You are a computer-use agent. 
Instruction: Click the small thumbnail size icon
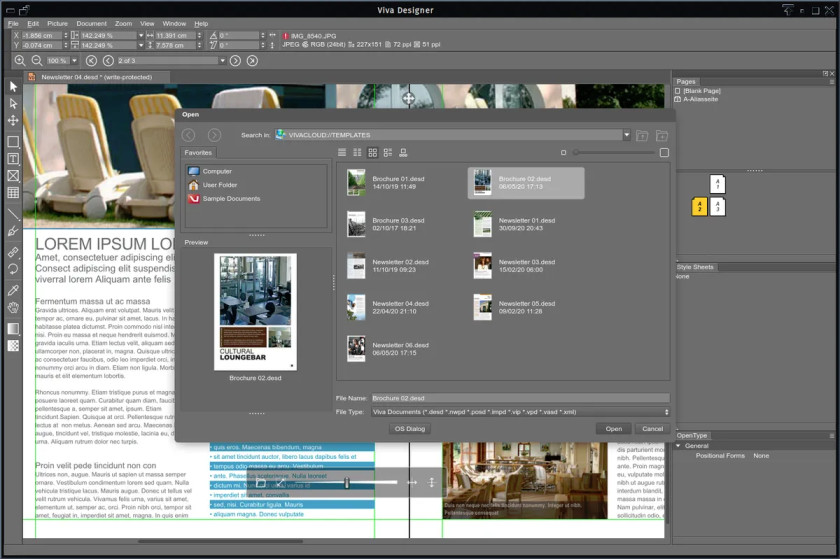pyautogui.click(x=564, y=153)
